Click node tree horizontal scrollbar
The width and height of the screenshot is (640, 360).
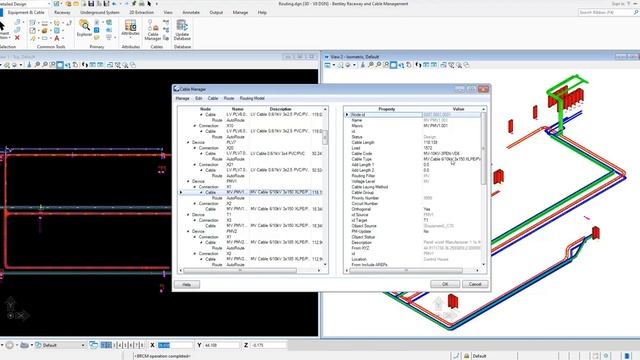pyautogui.click(x=240, y=270)
